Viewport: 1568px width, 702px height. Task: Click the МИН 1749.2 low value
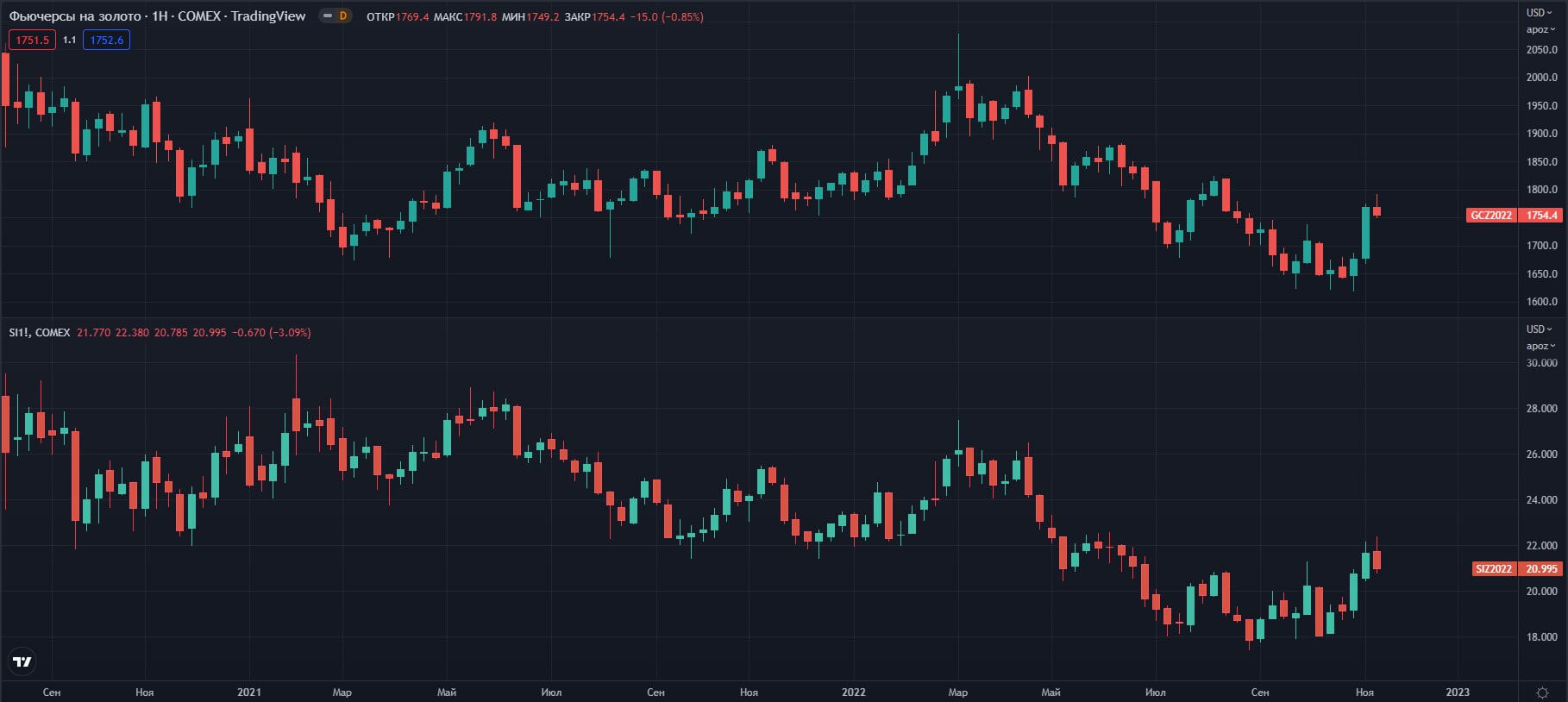pyautogui.click(x=530, y=16)
